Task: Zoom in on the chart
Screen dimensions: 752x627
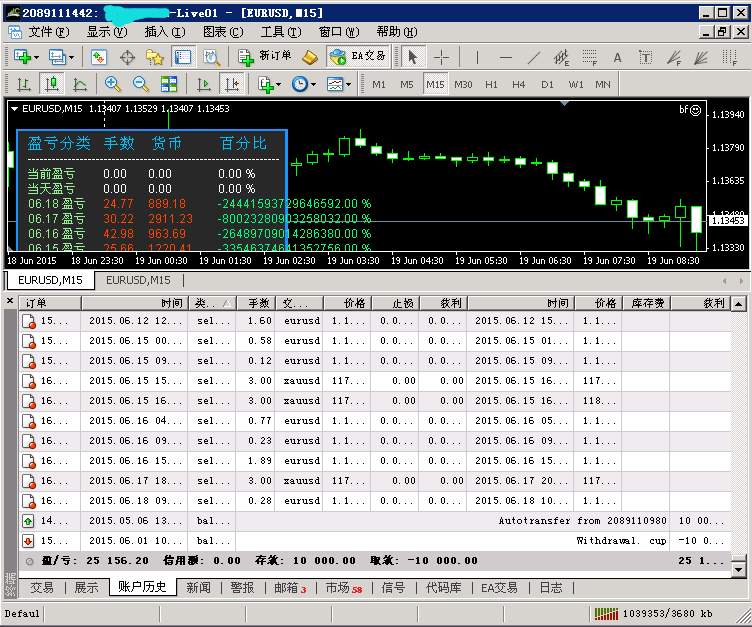Action: (112, 84)
